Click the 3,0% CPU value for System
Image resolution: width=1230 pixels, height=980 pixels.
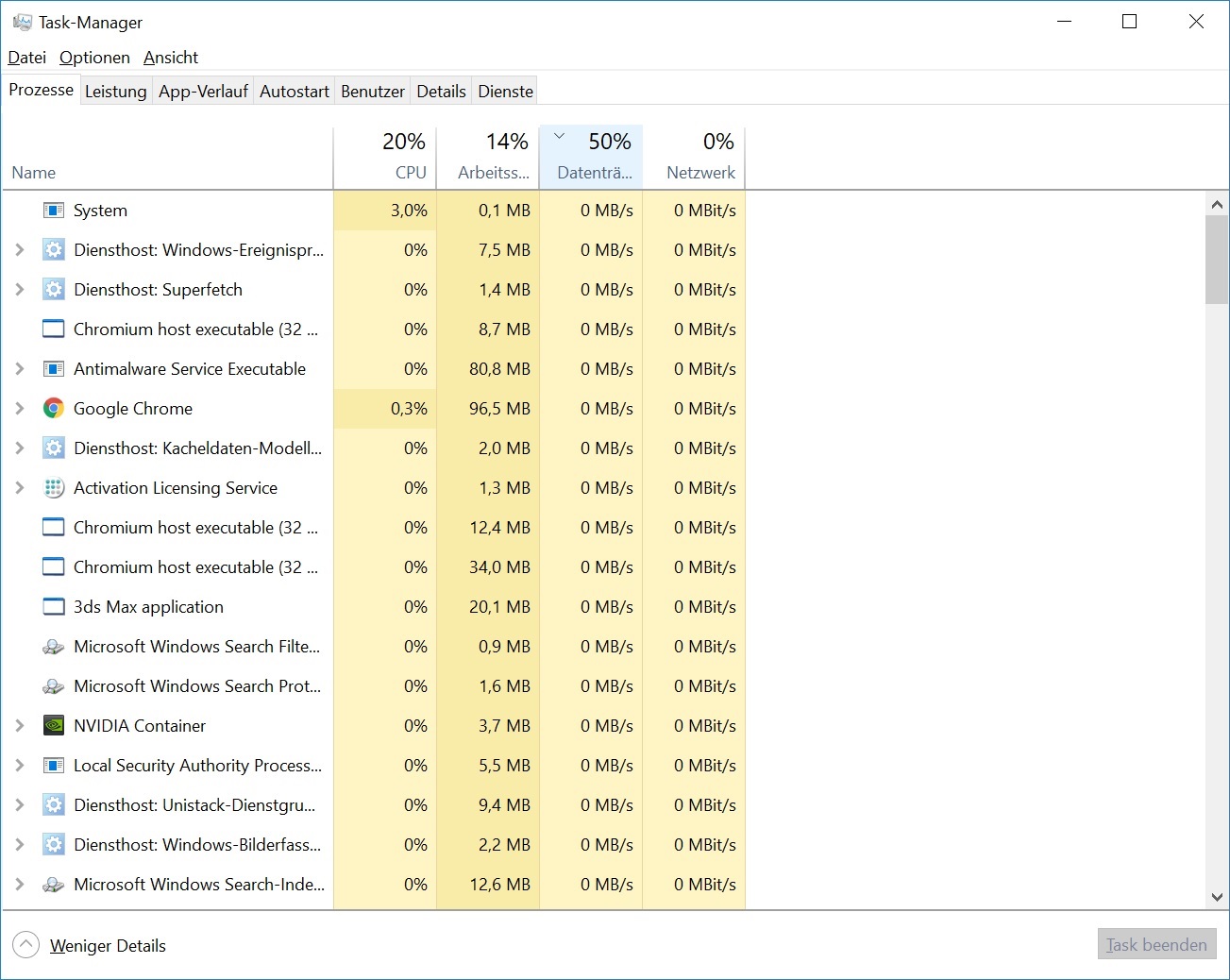410,211
